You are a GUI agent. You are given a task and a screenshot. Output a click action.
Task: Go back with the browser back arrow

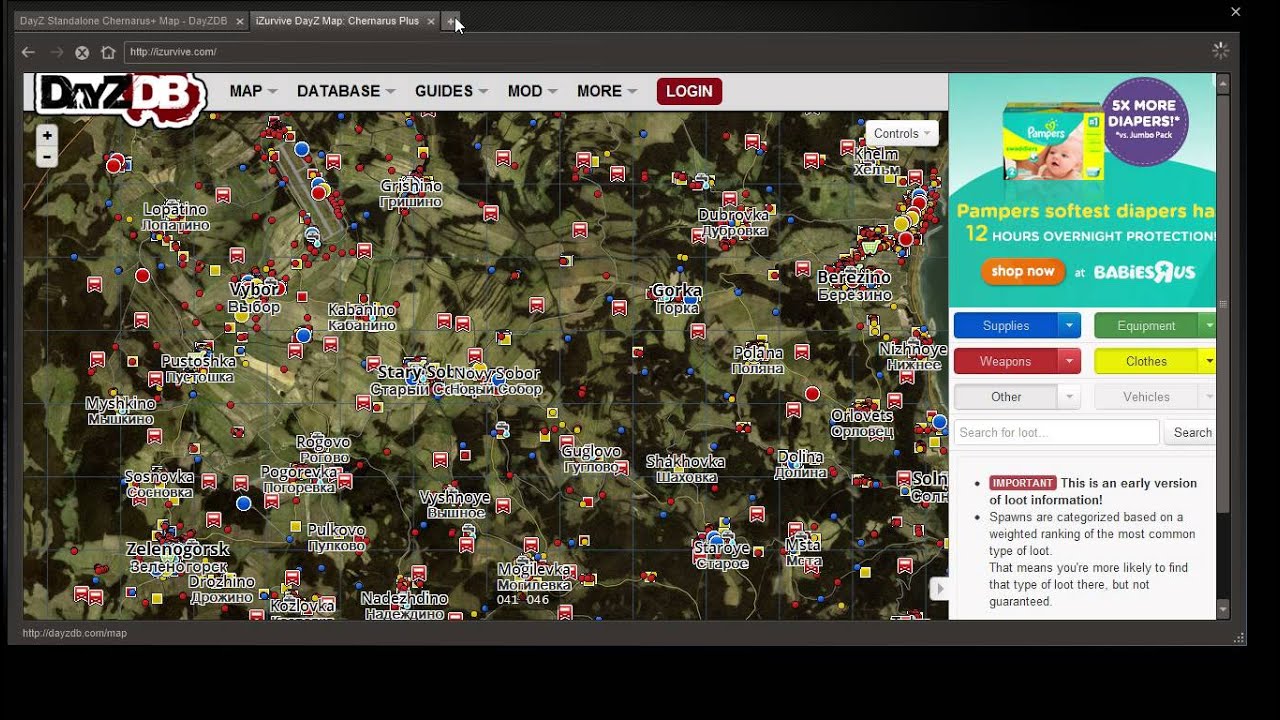coord(28,52)
